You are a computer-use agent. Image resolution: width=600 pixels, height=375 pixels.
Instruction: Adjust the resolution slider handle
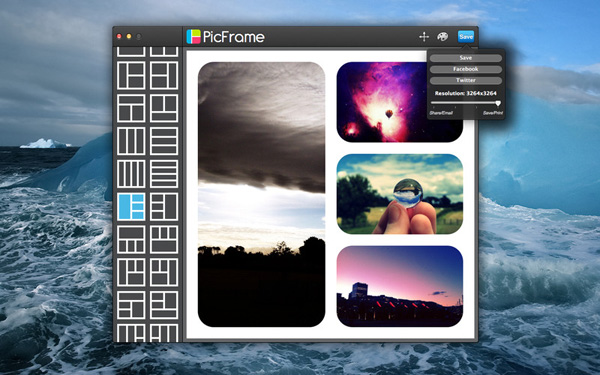click(x=497, y=103)
